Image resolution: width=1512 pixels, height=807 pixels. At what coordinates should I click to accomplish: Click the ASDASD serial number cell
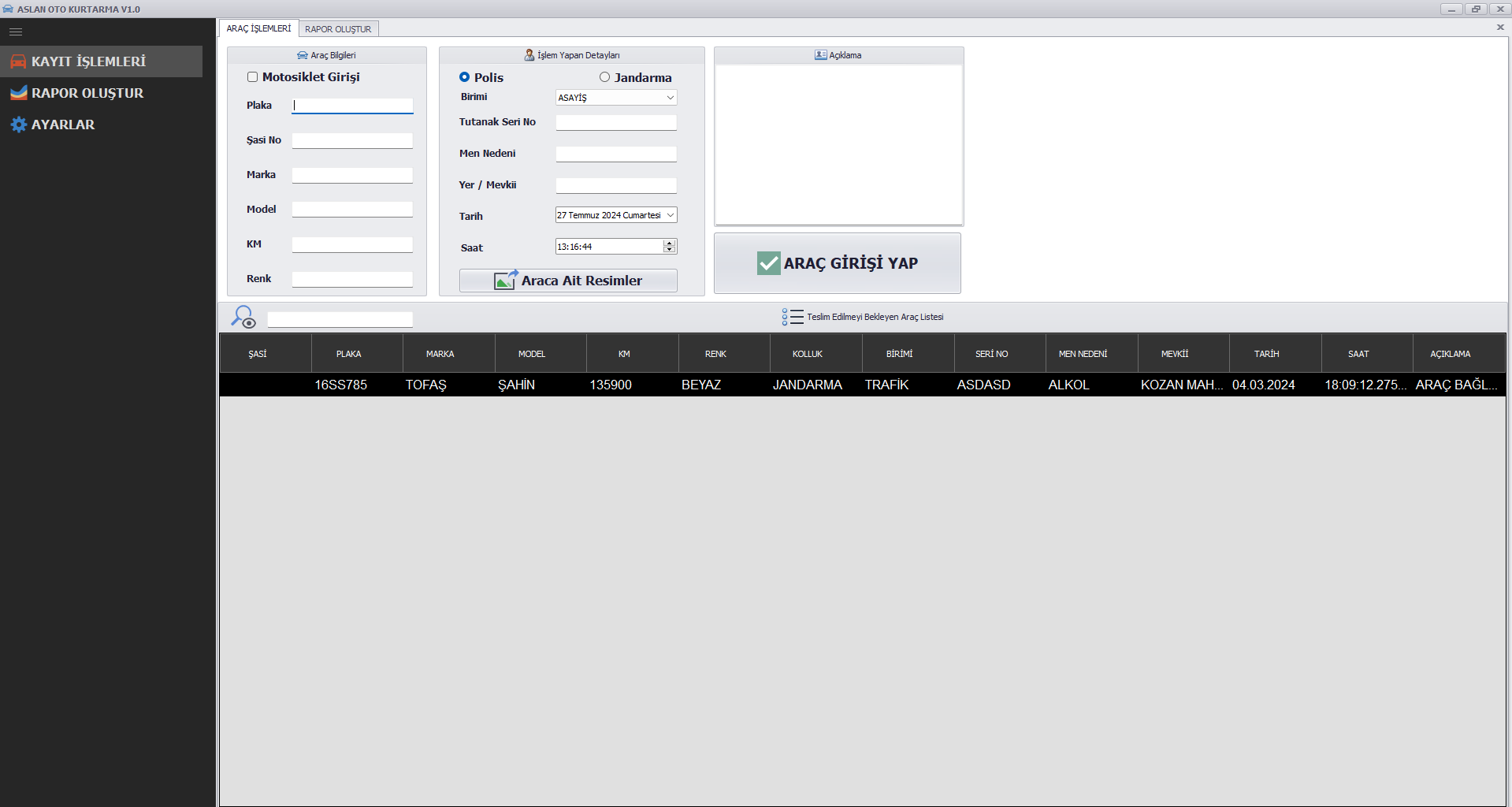coord(1000,385)
